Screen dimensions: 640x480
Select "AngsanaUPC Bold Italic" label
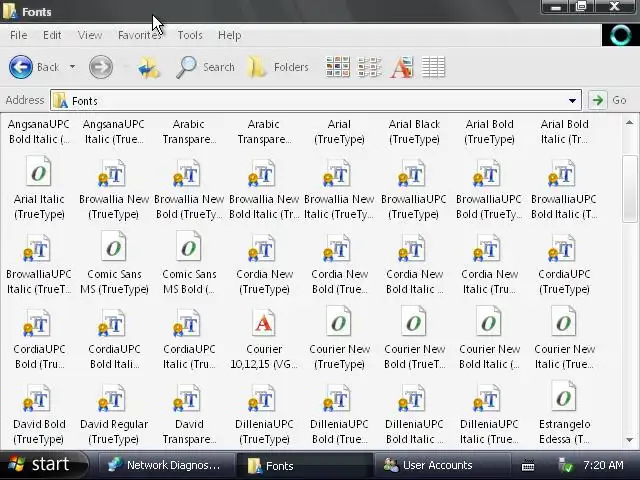(39, 131)
